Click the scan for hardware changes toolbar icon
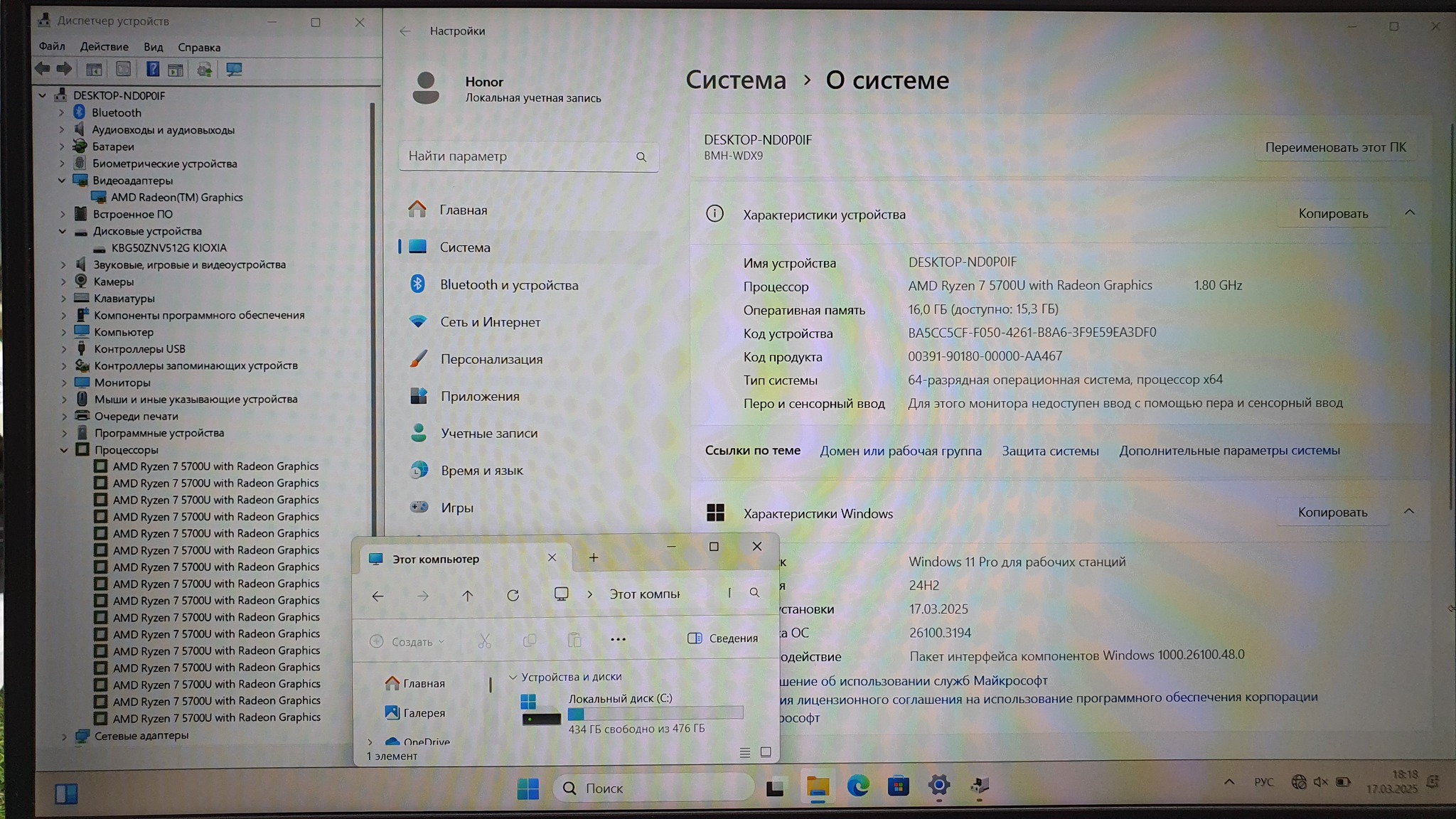This screenshot has height=819, width=1456. pos(233,69)
